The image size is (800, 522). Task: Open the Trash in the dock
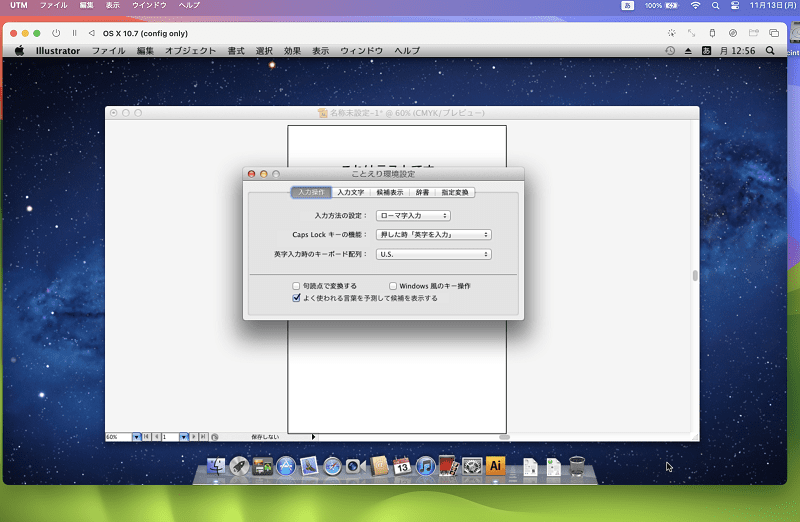click(577, 466)
